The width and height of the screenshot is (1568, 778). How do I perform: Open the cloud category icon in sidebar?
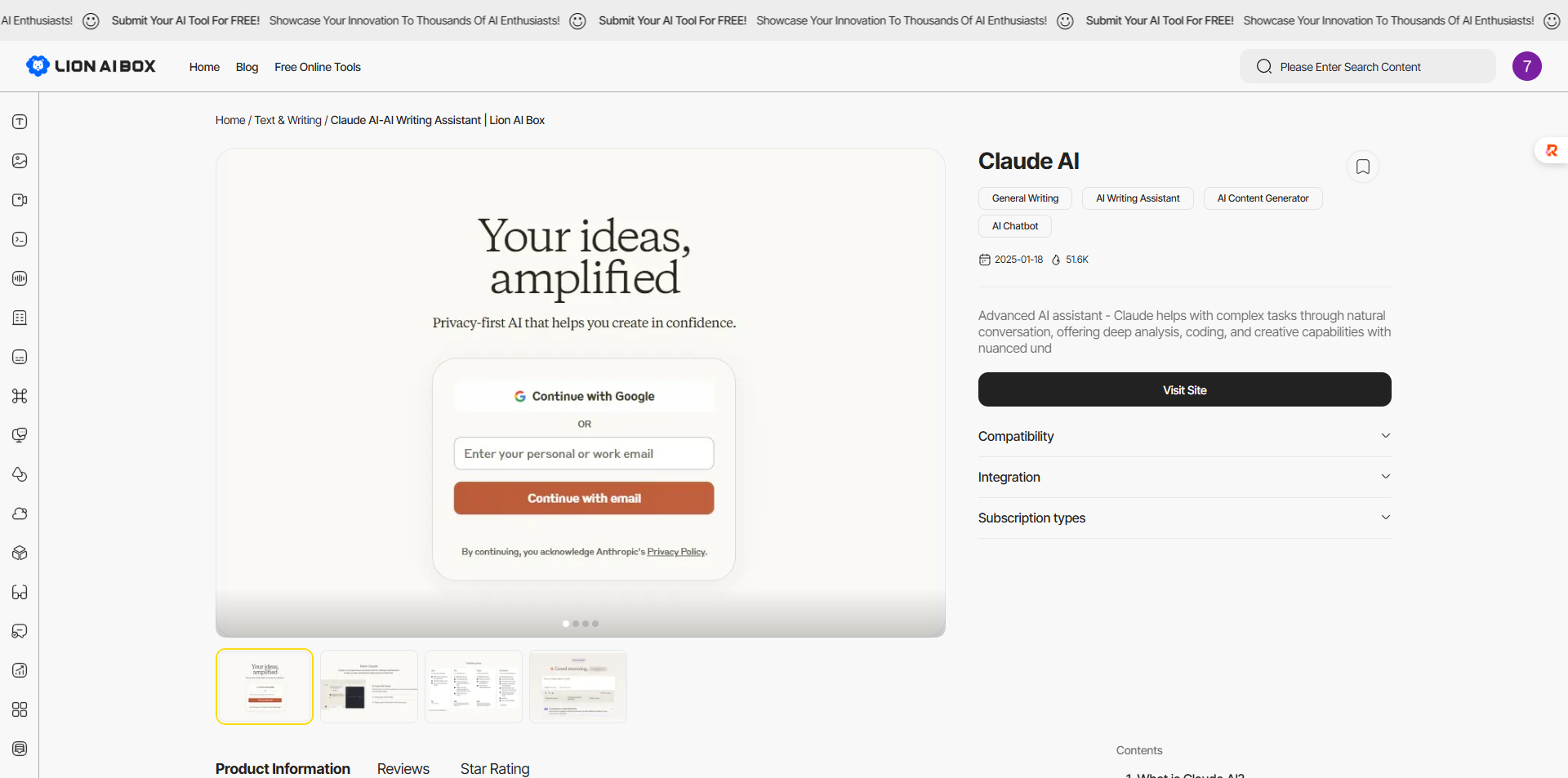tap(20, 513)
